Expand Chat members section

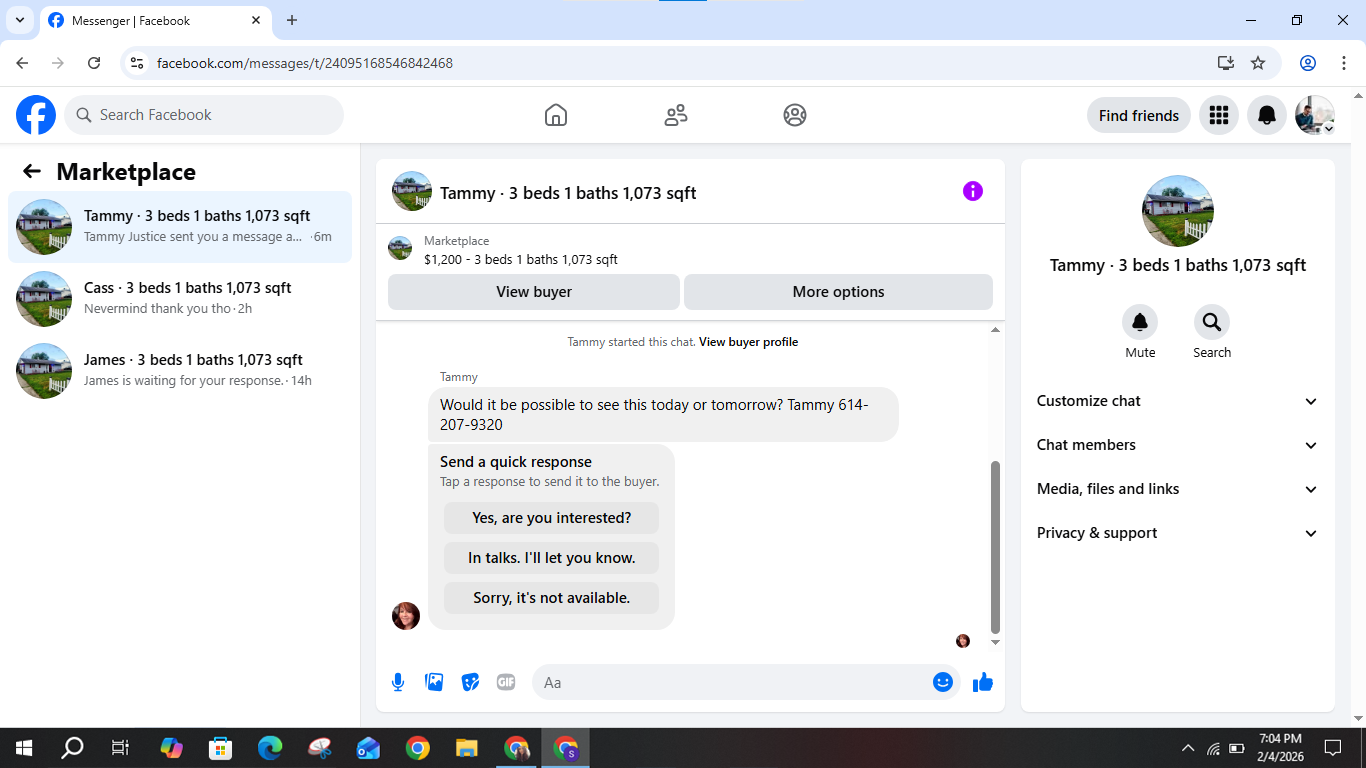click(1178, 445)
